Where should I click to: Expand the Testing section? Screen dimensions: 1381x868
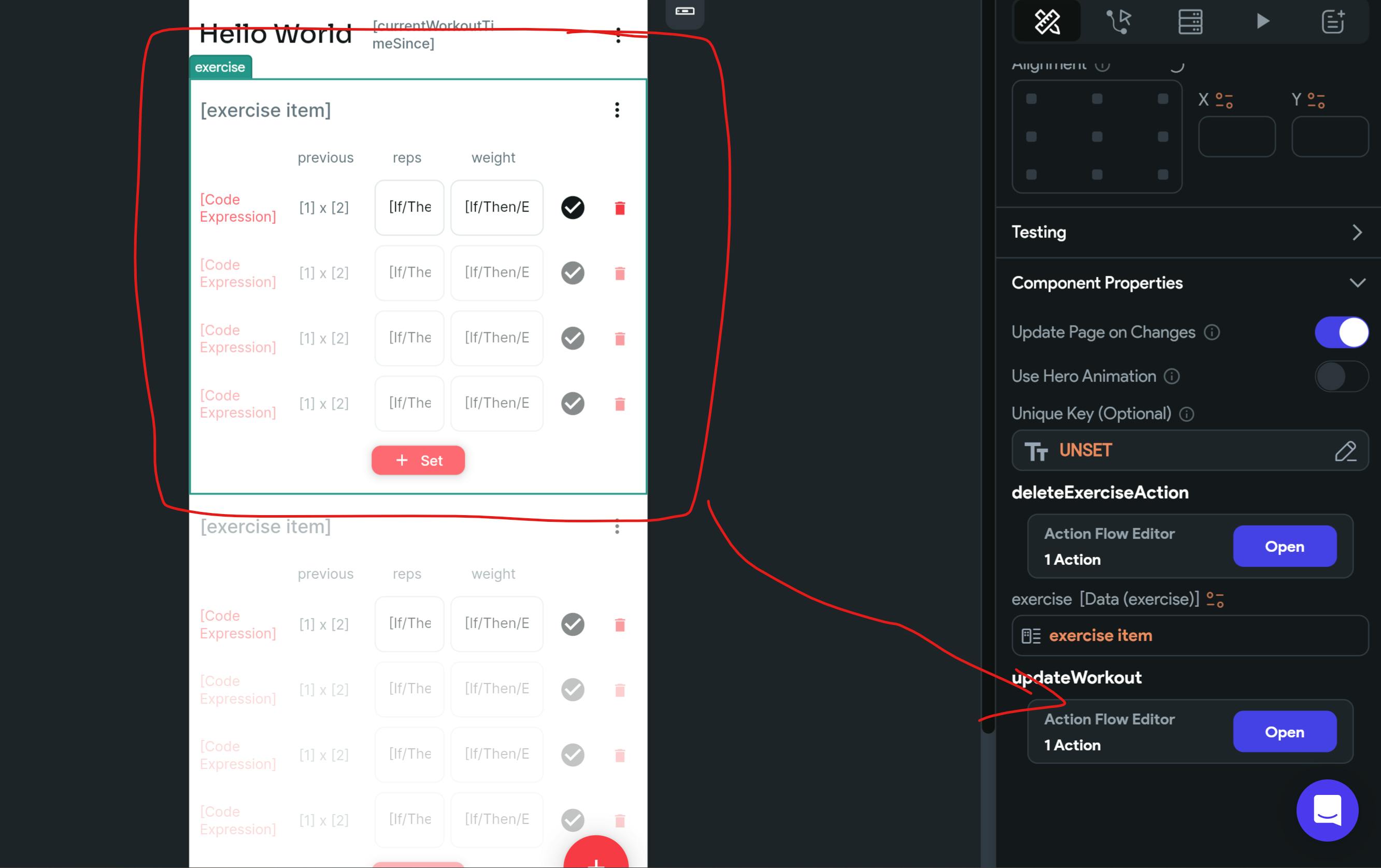point(1356,232)
